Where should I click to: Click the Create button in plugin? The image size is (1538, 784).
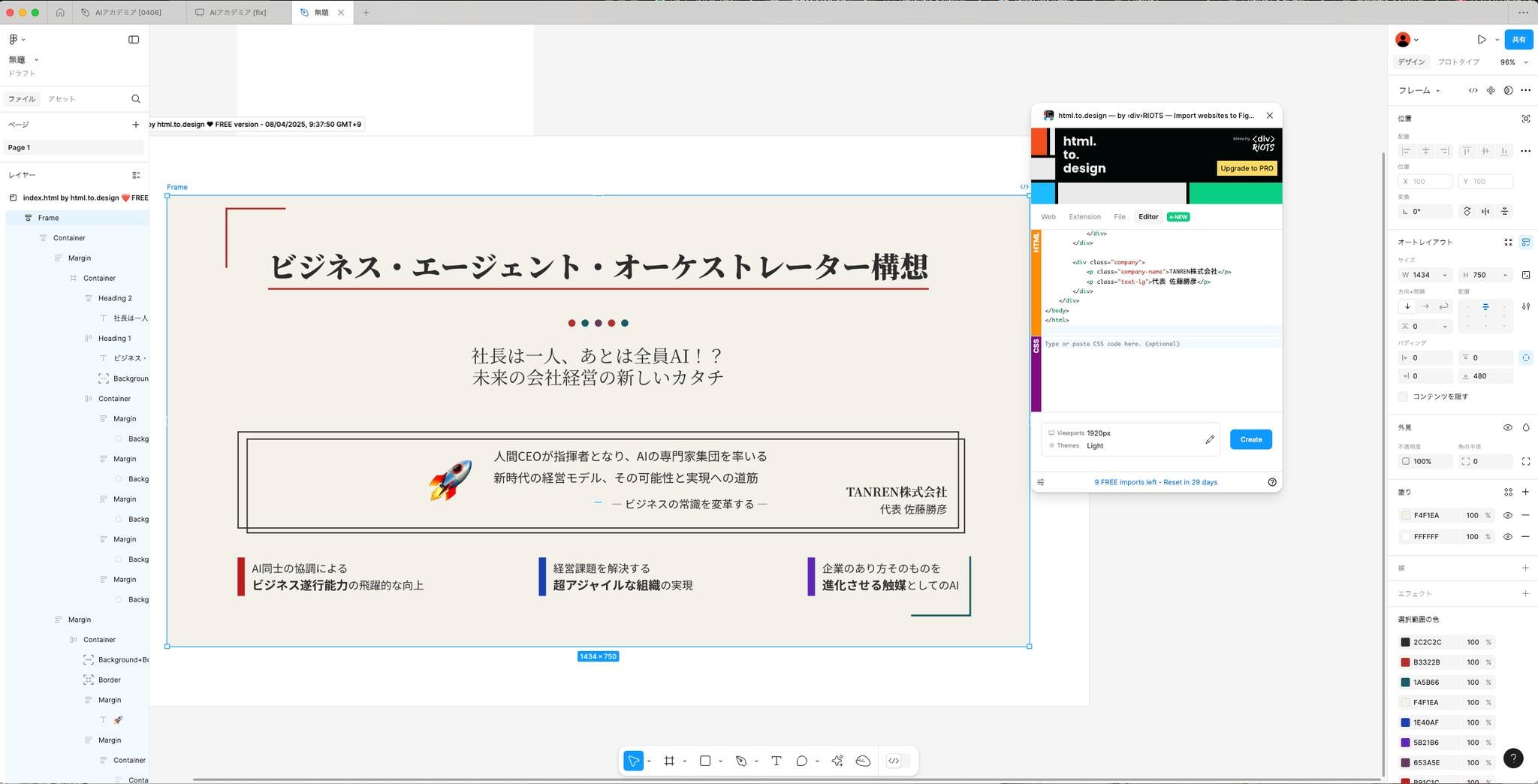pos(1250,439)
